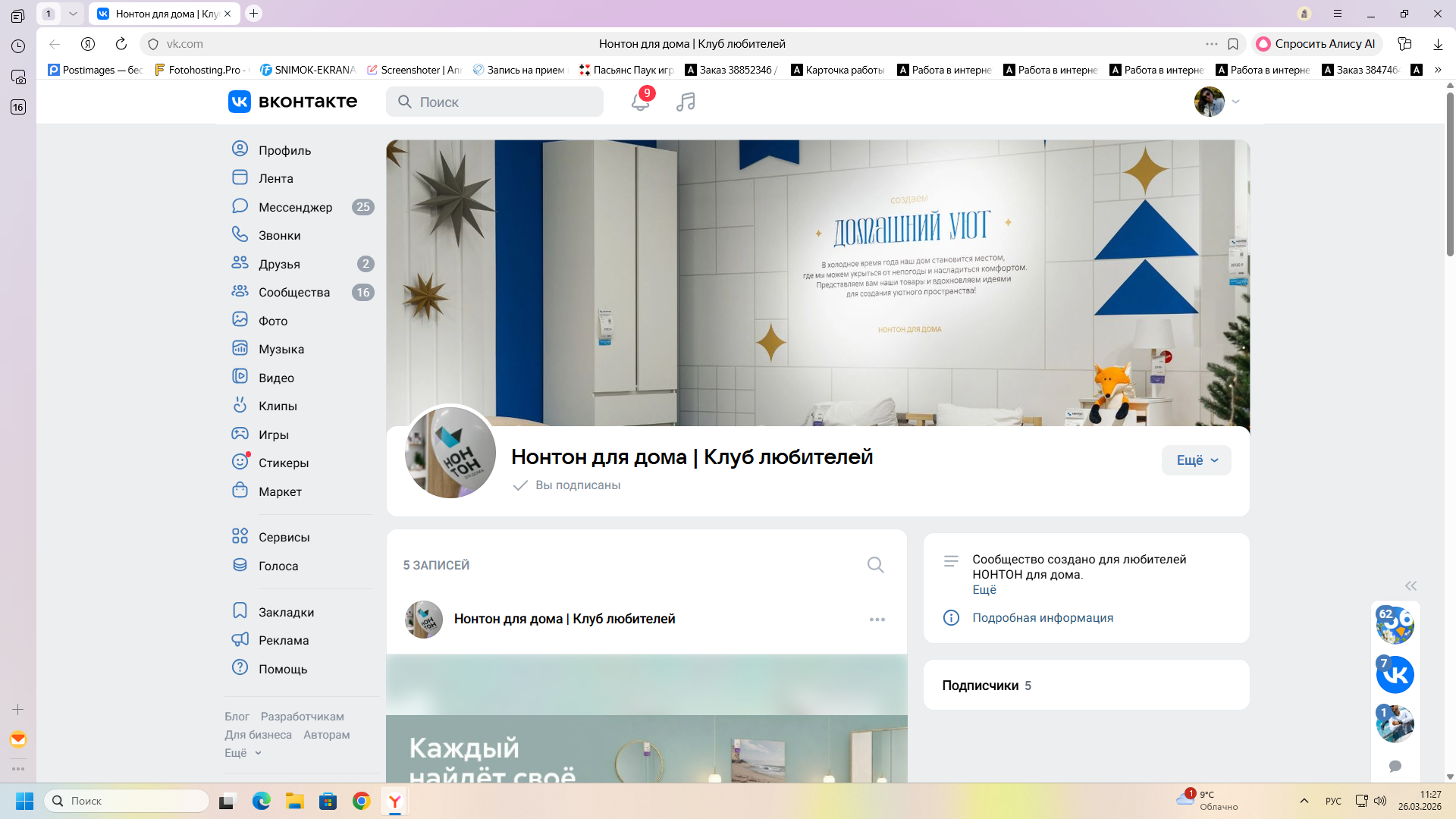Viewport: 1456px width, 819px height.
Task: Open VK notifications bell icon
Action: [640, 102]
